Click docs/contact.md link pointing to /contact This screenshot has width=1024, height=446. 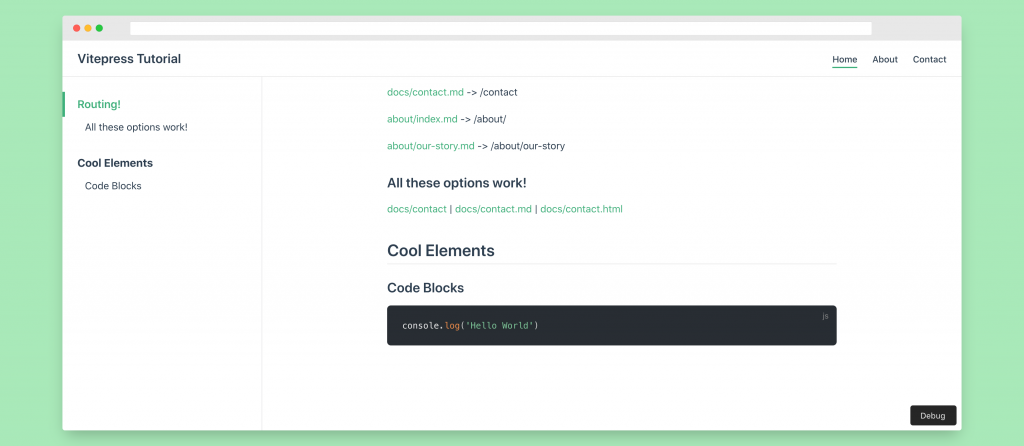coord(425,92)
